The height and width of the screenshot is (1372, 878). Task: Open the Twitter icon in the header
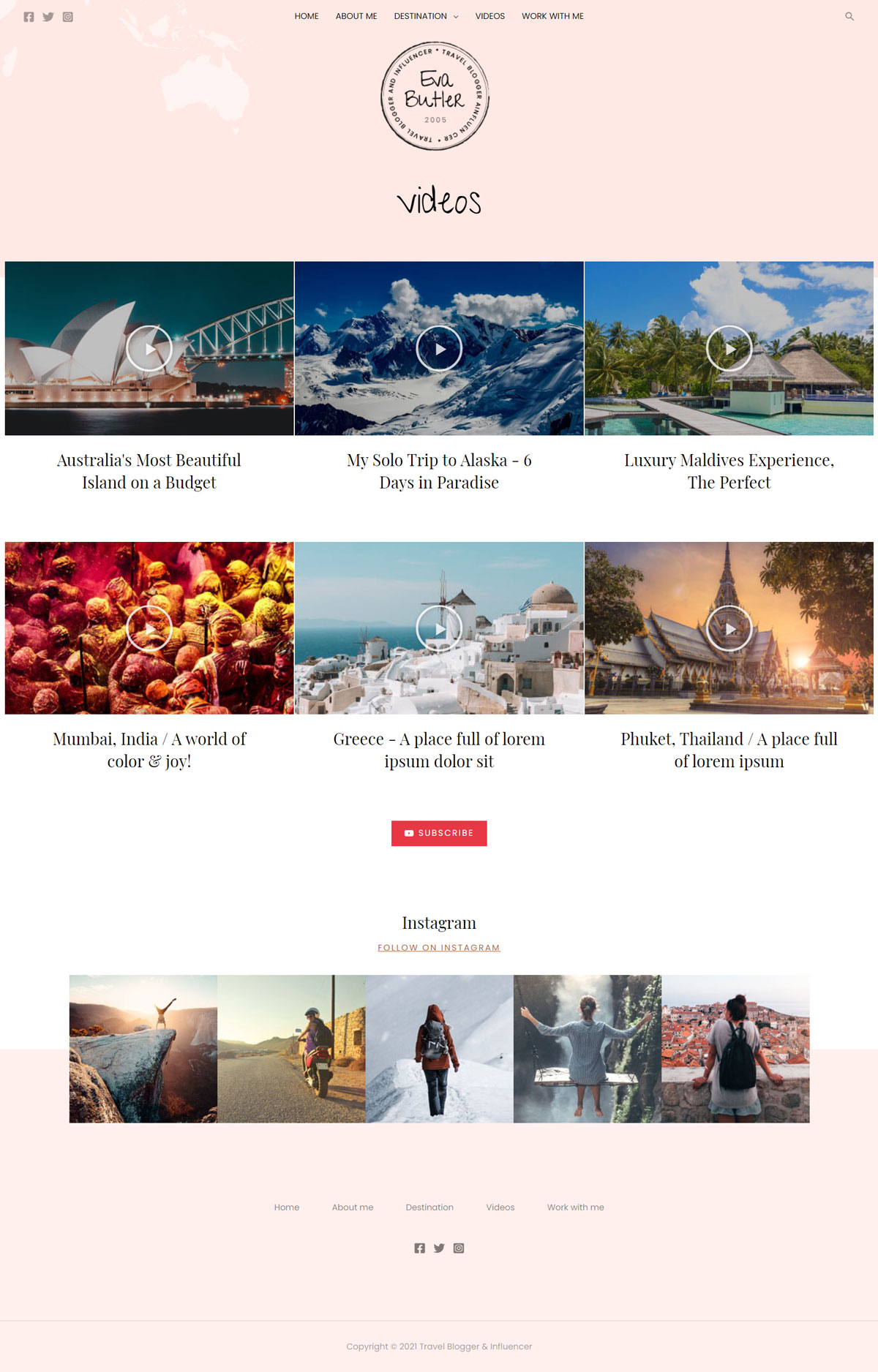tap(48, 17)
